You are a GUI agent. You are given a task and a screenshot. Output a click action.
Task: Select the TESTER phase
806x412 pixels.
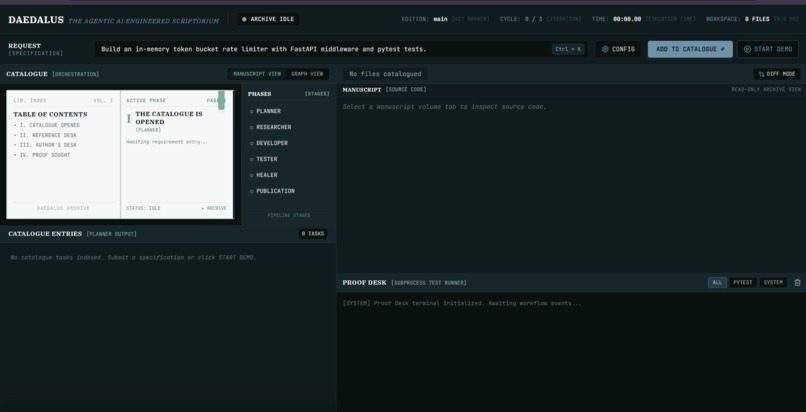[x=264, y=159]
